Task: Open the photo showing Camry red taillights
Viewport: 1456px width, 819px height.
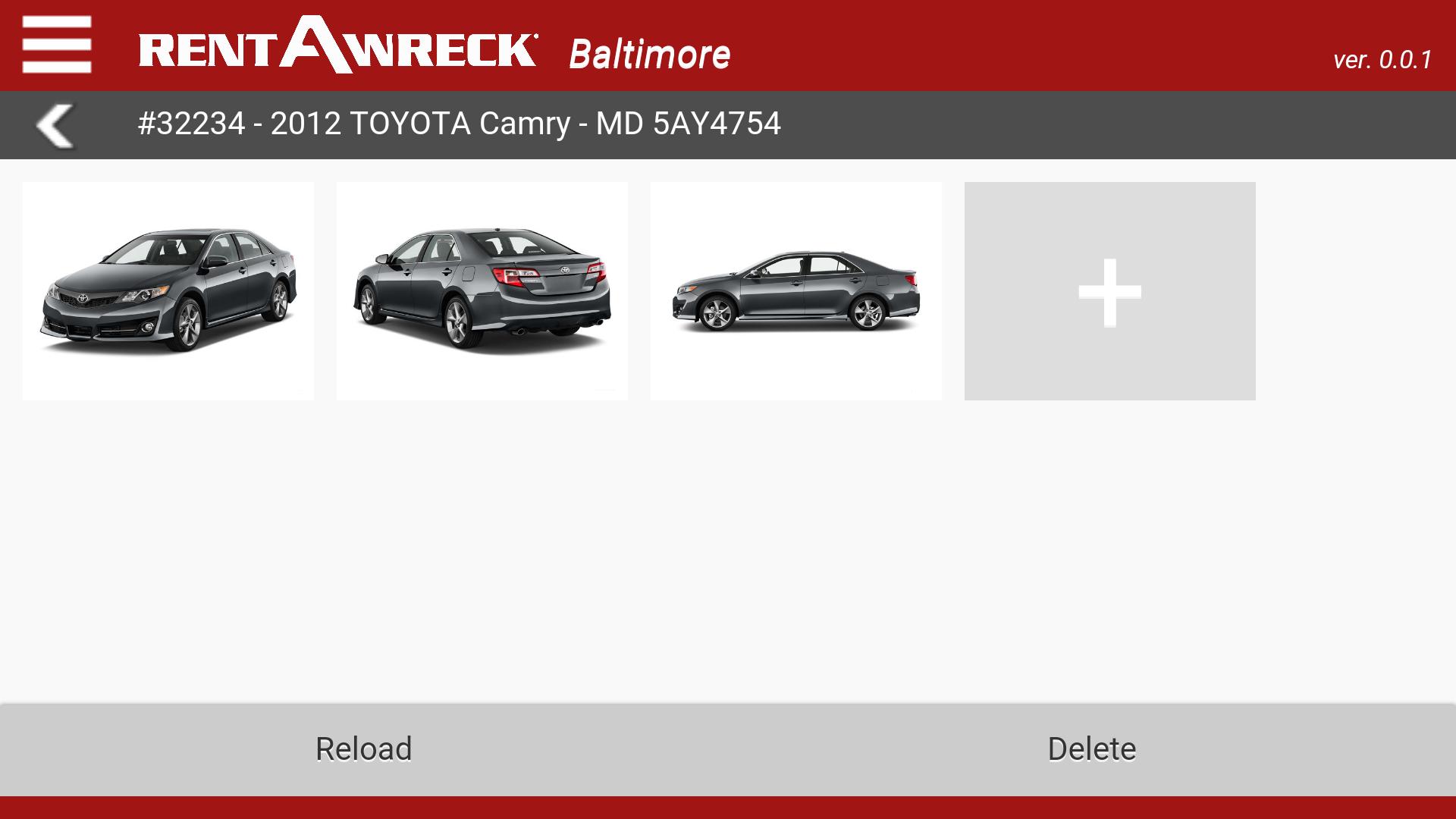Action: (x=482, y=291)
